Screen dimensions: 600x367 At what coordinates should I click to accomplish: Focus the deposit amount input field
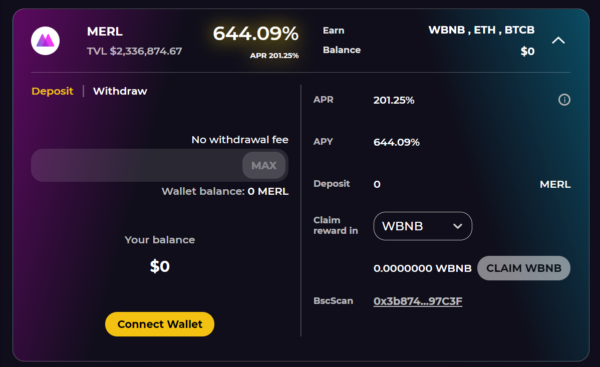137,165
